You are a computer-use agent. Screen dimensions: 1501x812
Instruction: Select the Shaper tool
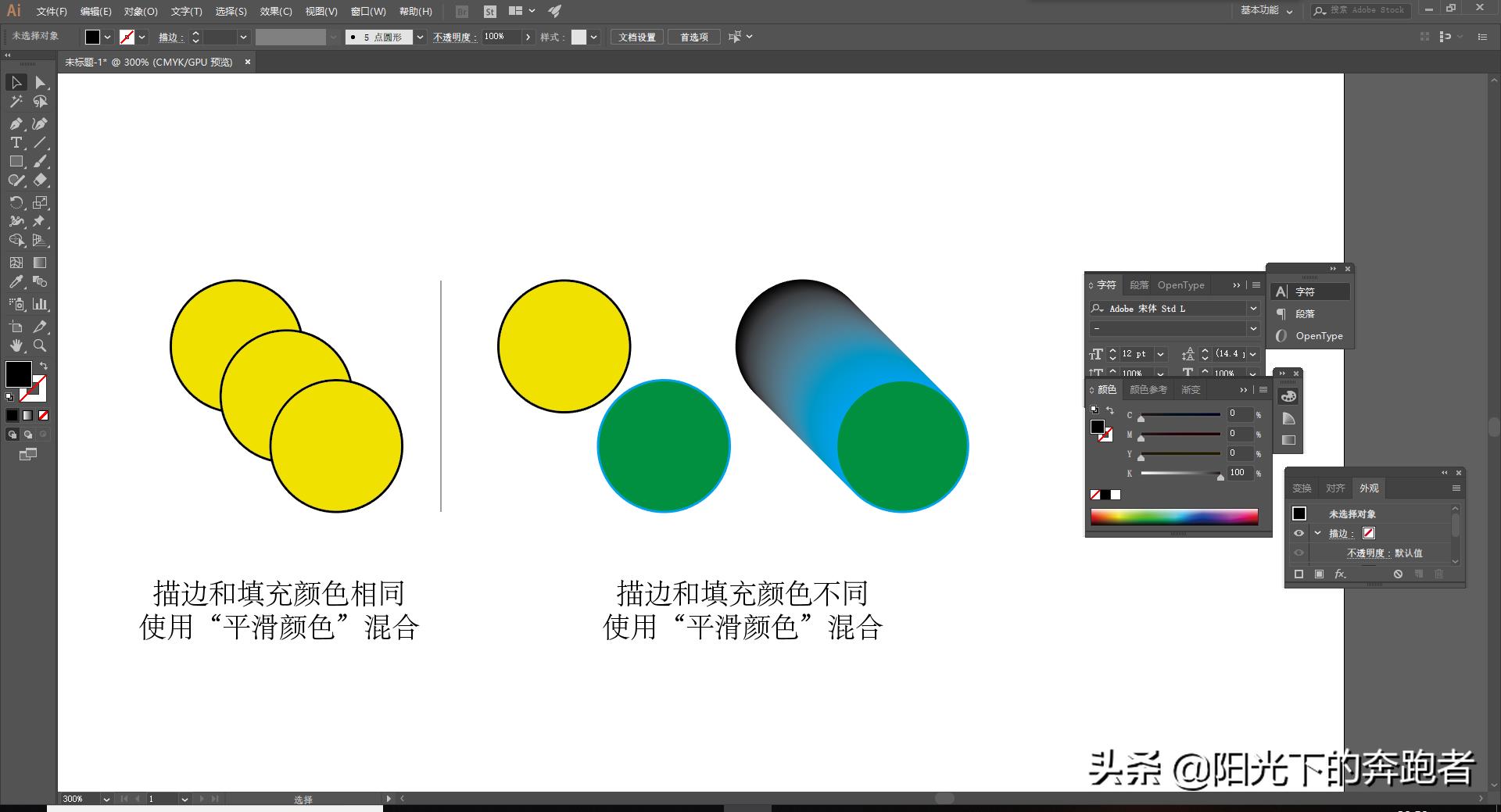pyautogui.click(x=16, y=180)
